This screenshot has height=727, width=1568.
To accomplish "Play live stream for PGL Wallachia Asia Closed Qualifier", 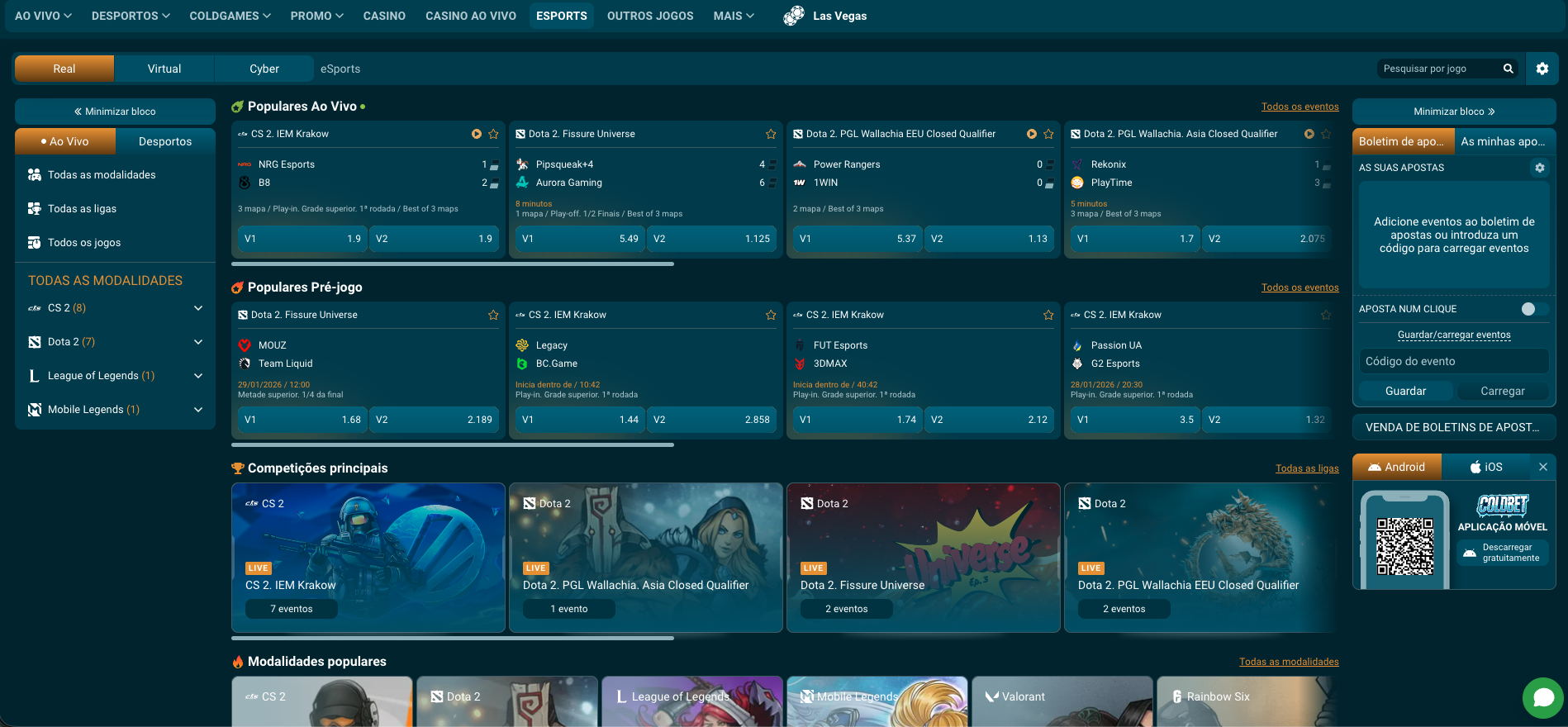I will pos(1309,134).
